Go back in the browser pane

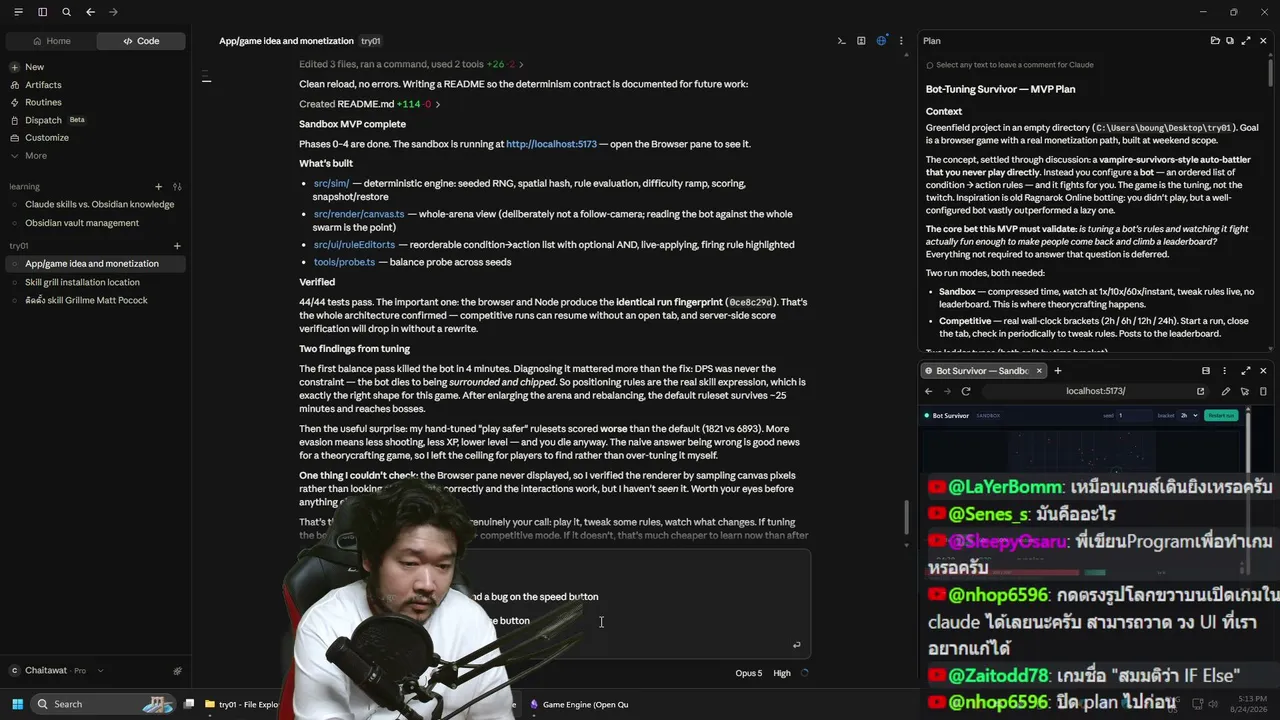pyautogui.click(x=930, y=391)
